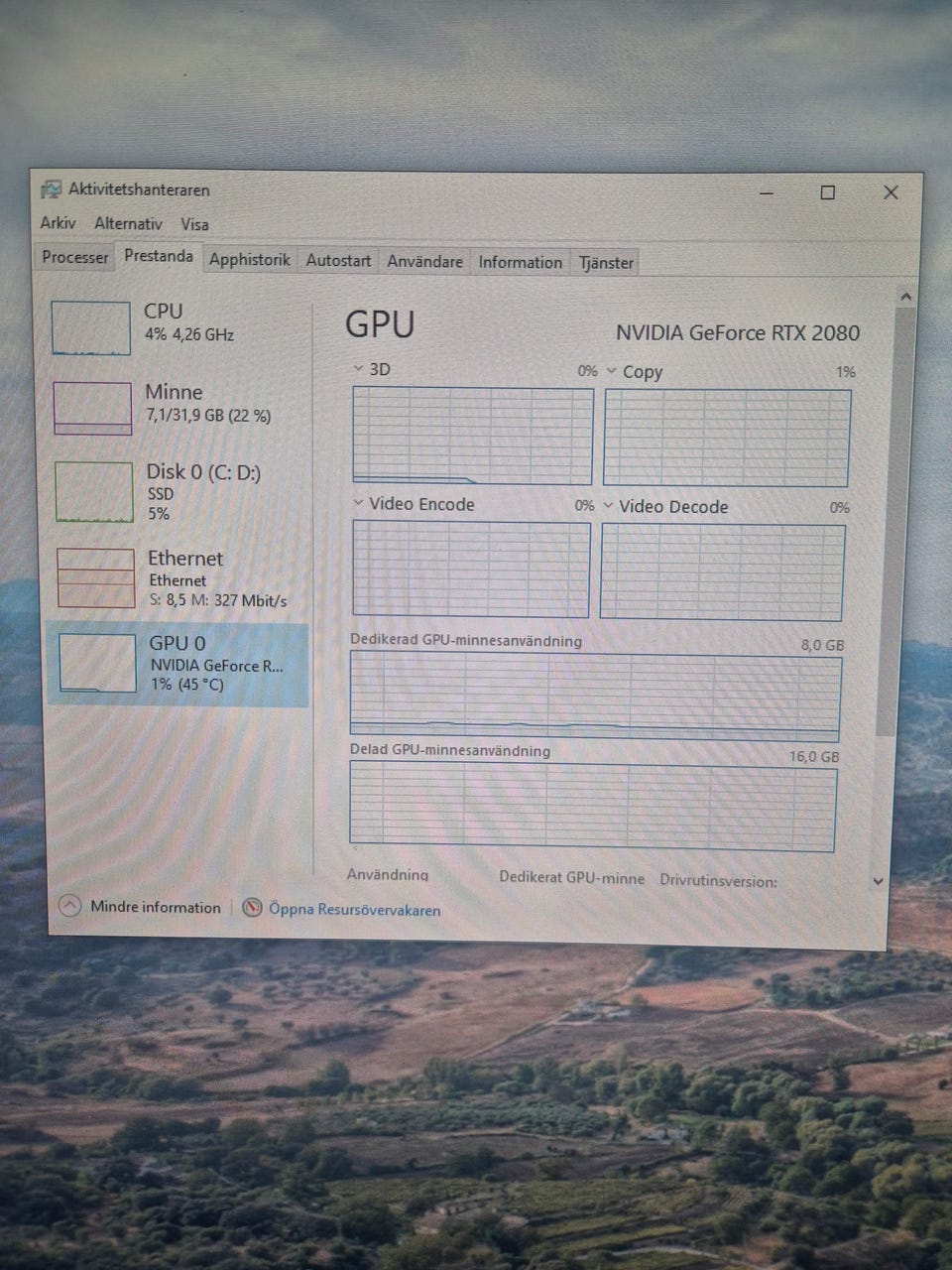This screenshot has width=952, height=1270.
Task: Select the Disk 0 (C: D:) thumbnail graph
Action: [94, 491]
